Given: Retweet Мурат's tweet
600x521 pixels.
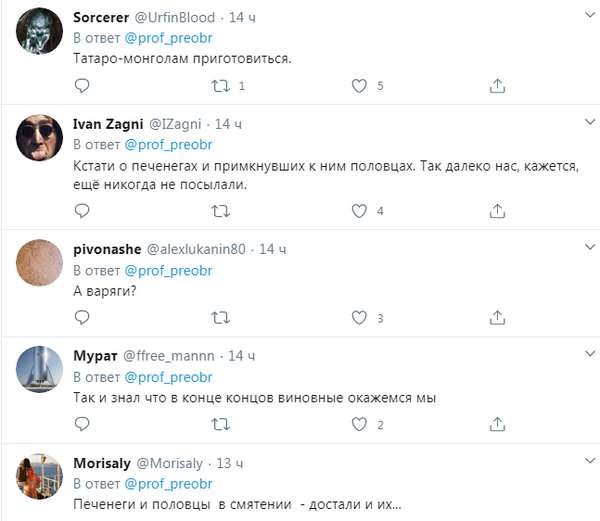Looking at the screenshot, I should [221, 425].
